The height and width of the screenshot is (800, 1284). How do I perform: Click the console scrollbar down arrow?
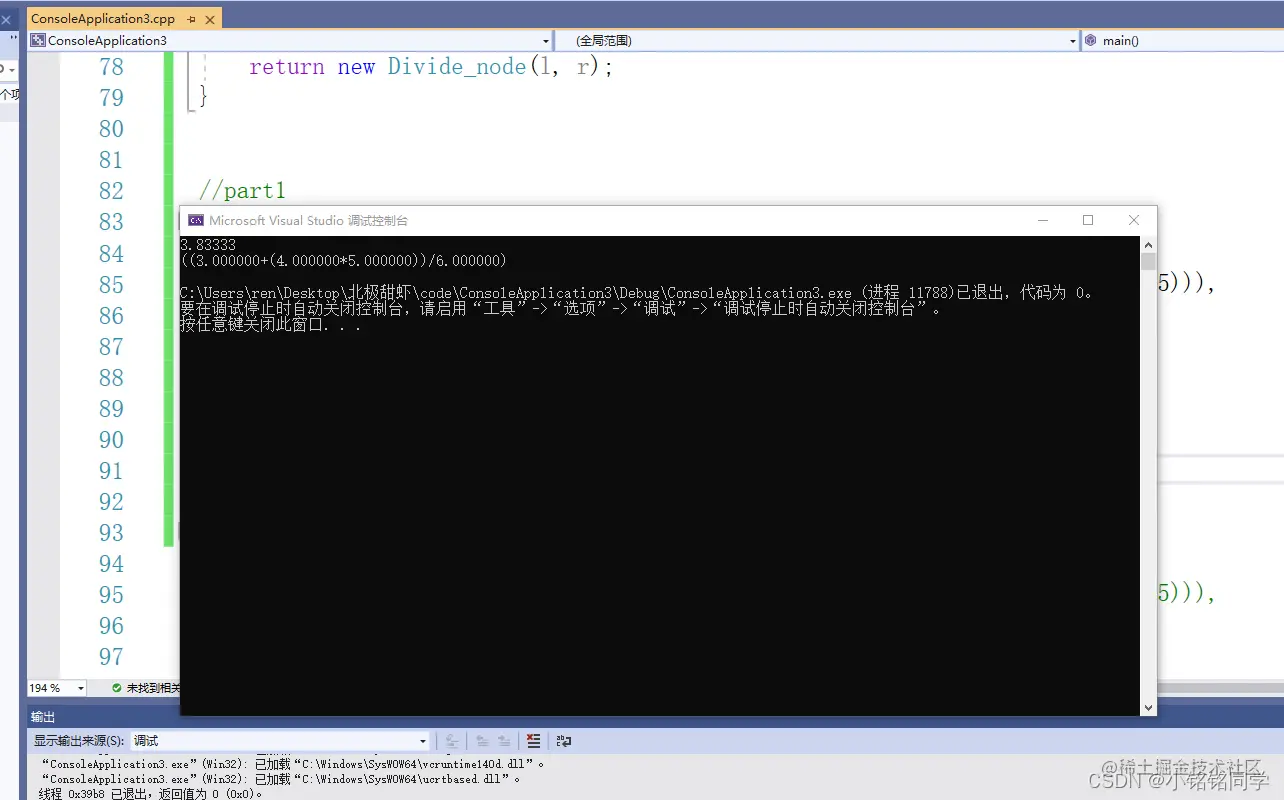[x=1148, y=707]
